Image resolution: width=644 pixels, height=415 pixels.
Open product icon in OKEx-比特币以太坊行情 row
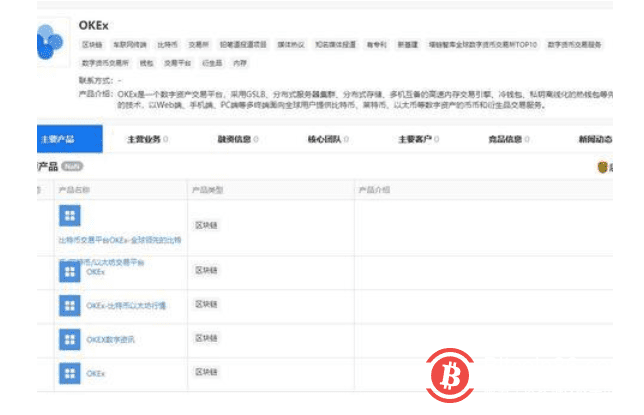(70, 306)
